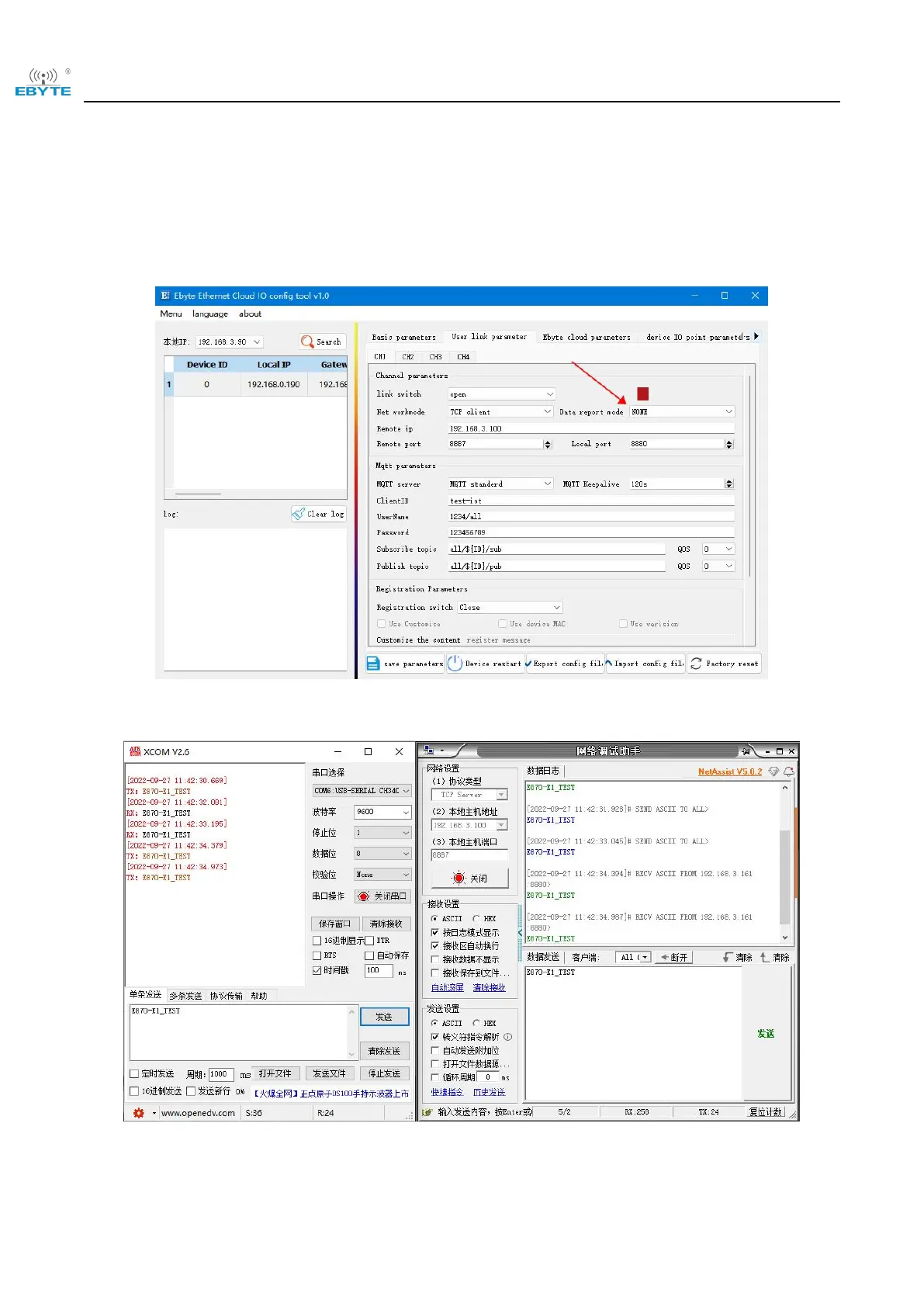Click the 清除 button with the upward arrow

point(774,958)
